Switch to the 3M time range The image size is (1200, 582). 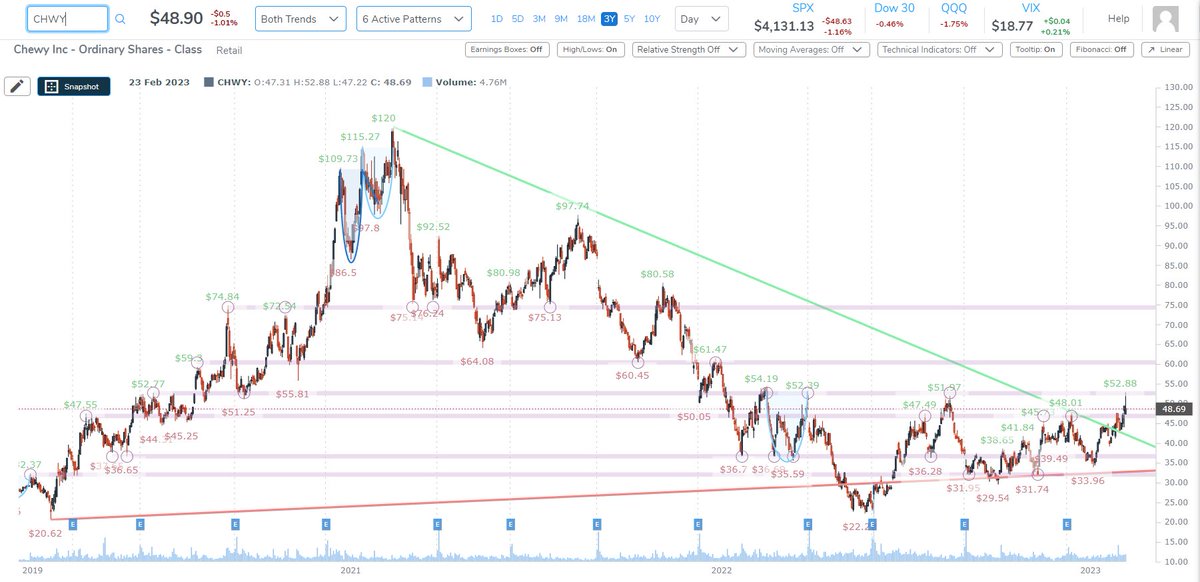pyautogui.click(x=538, y=19)
